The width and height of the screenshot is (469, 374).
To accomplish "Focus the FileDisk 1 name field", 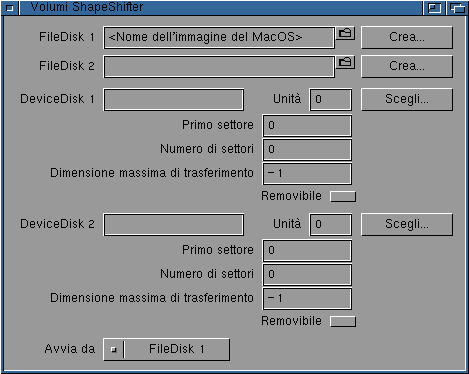I will click(x=219, y=37).
